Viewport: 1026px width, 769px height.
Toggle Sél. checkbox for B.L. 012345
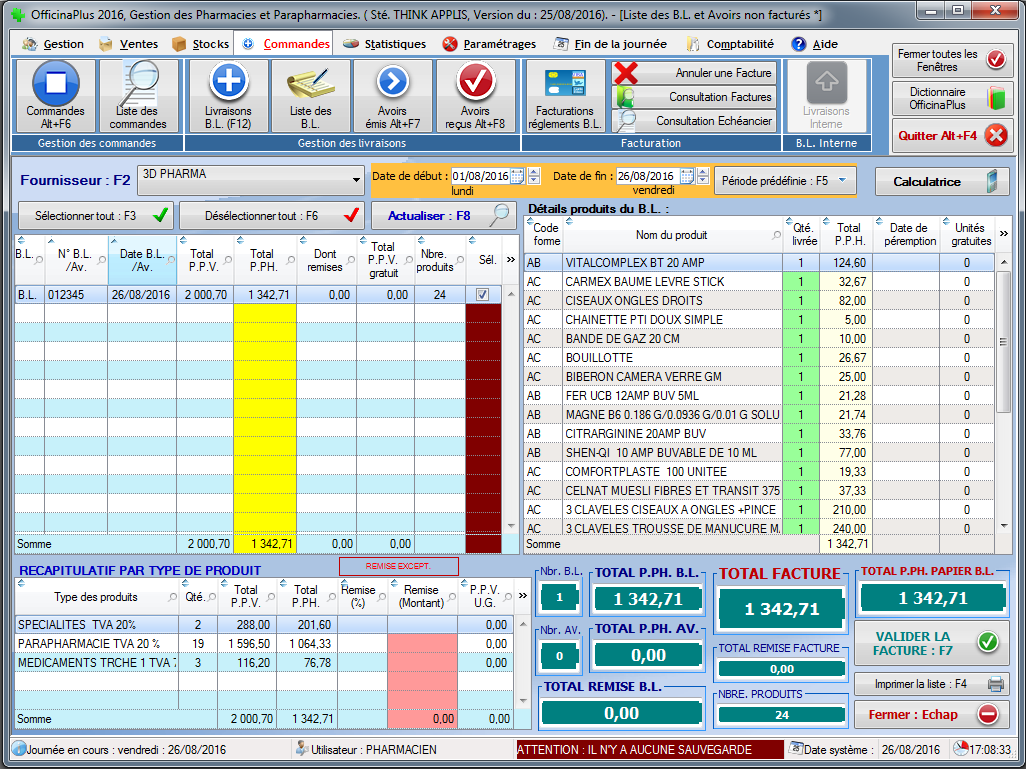[x=483, y=295]
